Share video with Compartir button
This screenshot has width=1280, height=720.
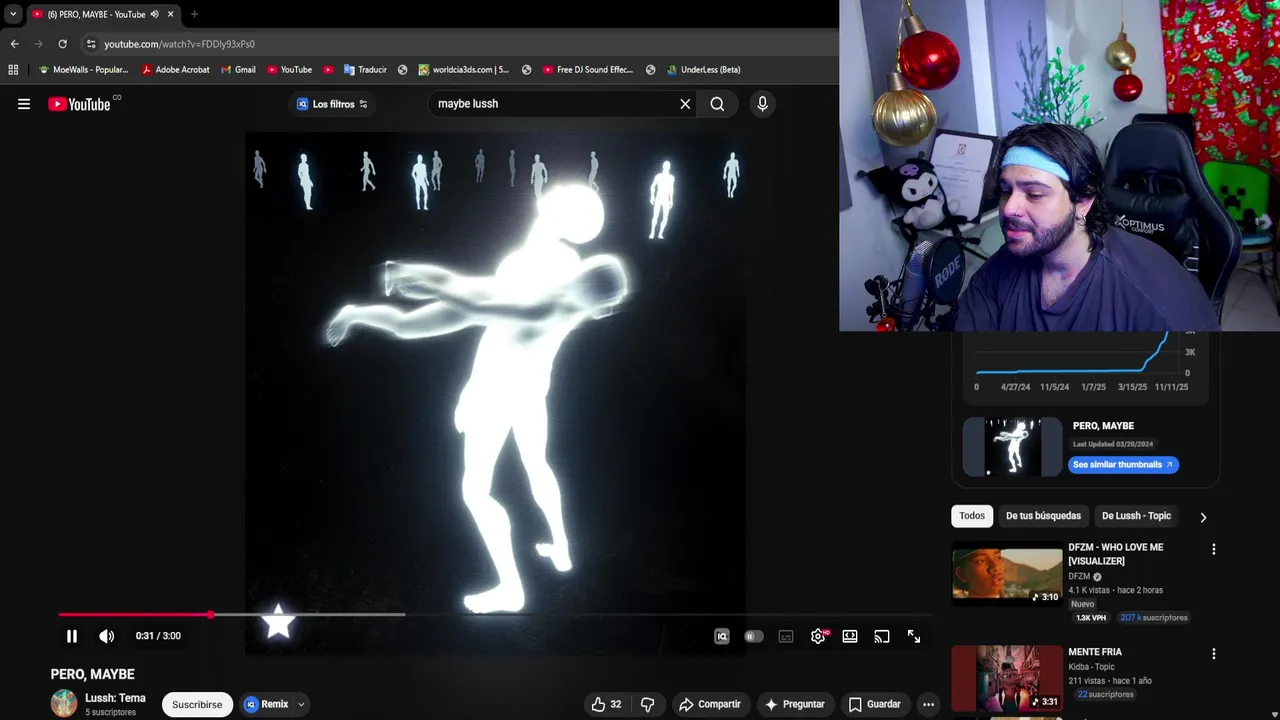tap(709, 704)
